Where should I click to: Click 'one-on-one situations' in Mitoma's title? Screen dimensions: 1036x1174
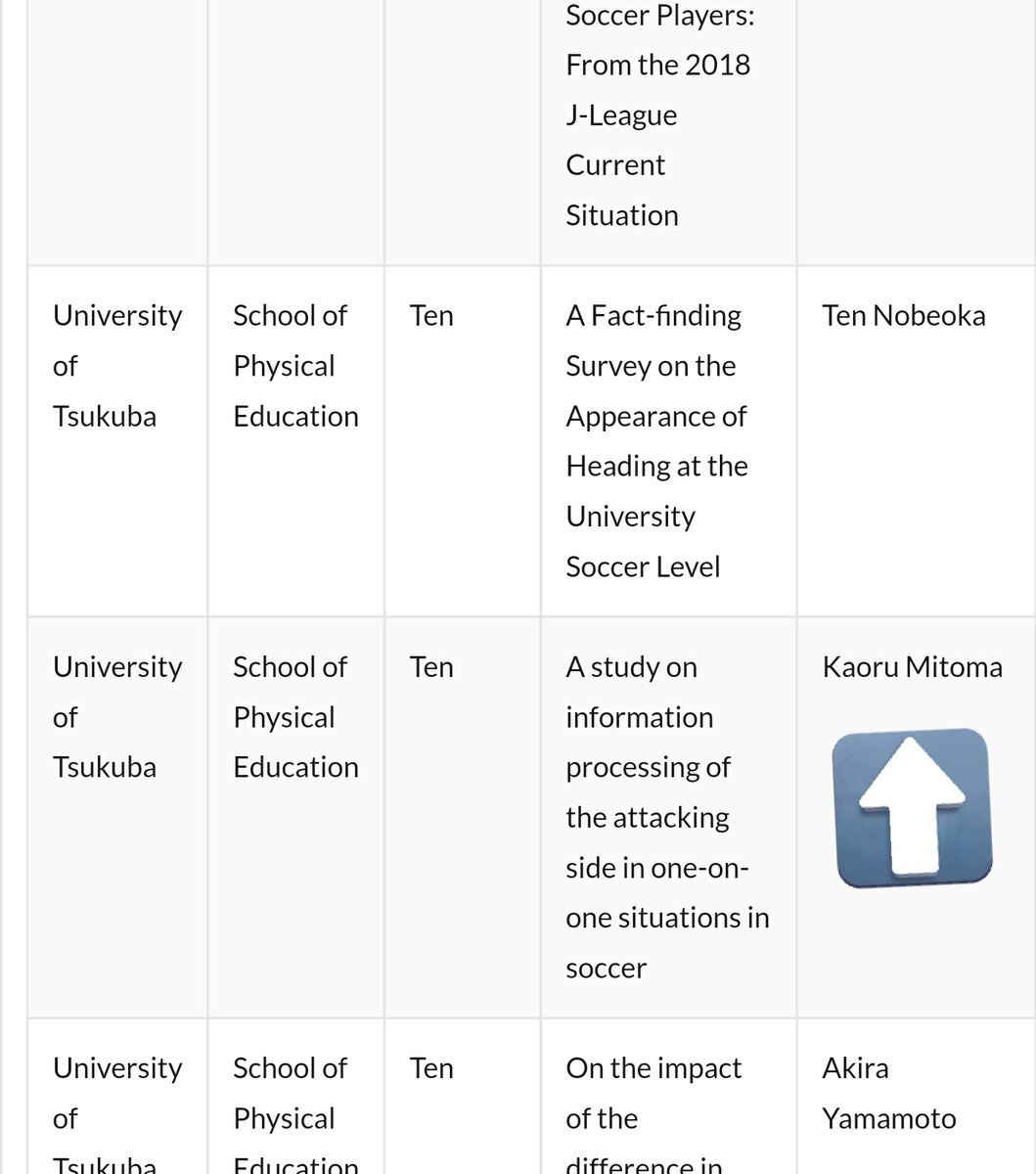click(x=666, y=893)
